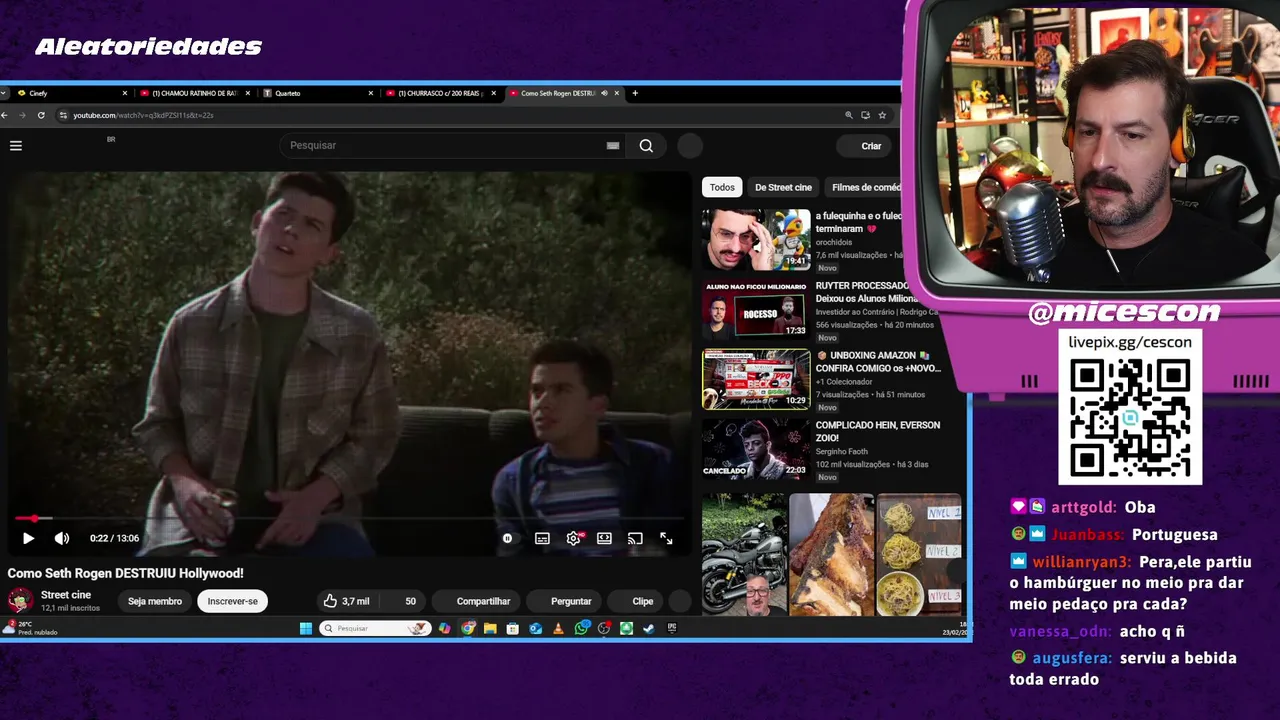This screenshot has height=720, width=1280.
Task: Open the weather widget showing 26°C
Action: click(30, 628)
